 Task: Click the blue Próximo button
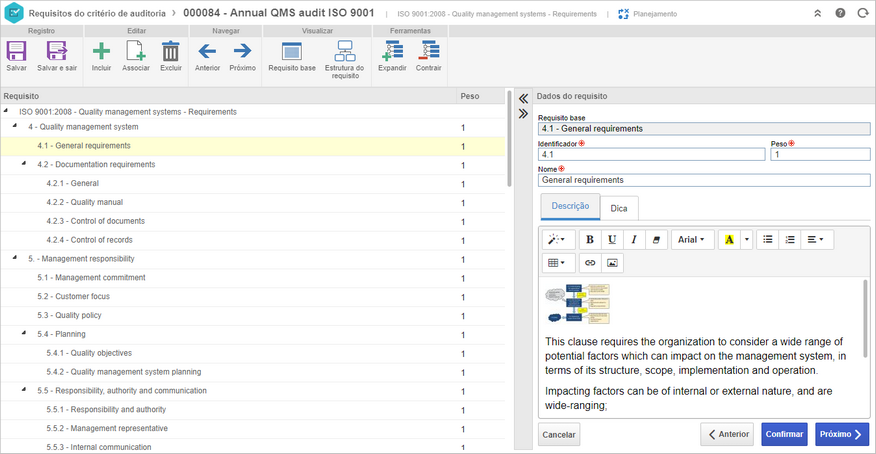click(x=842, y=434)
